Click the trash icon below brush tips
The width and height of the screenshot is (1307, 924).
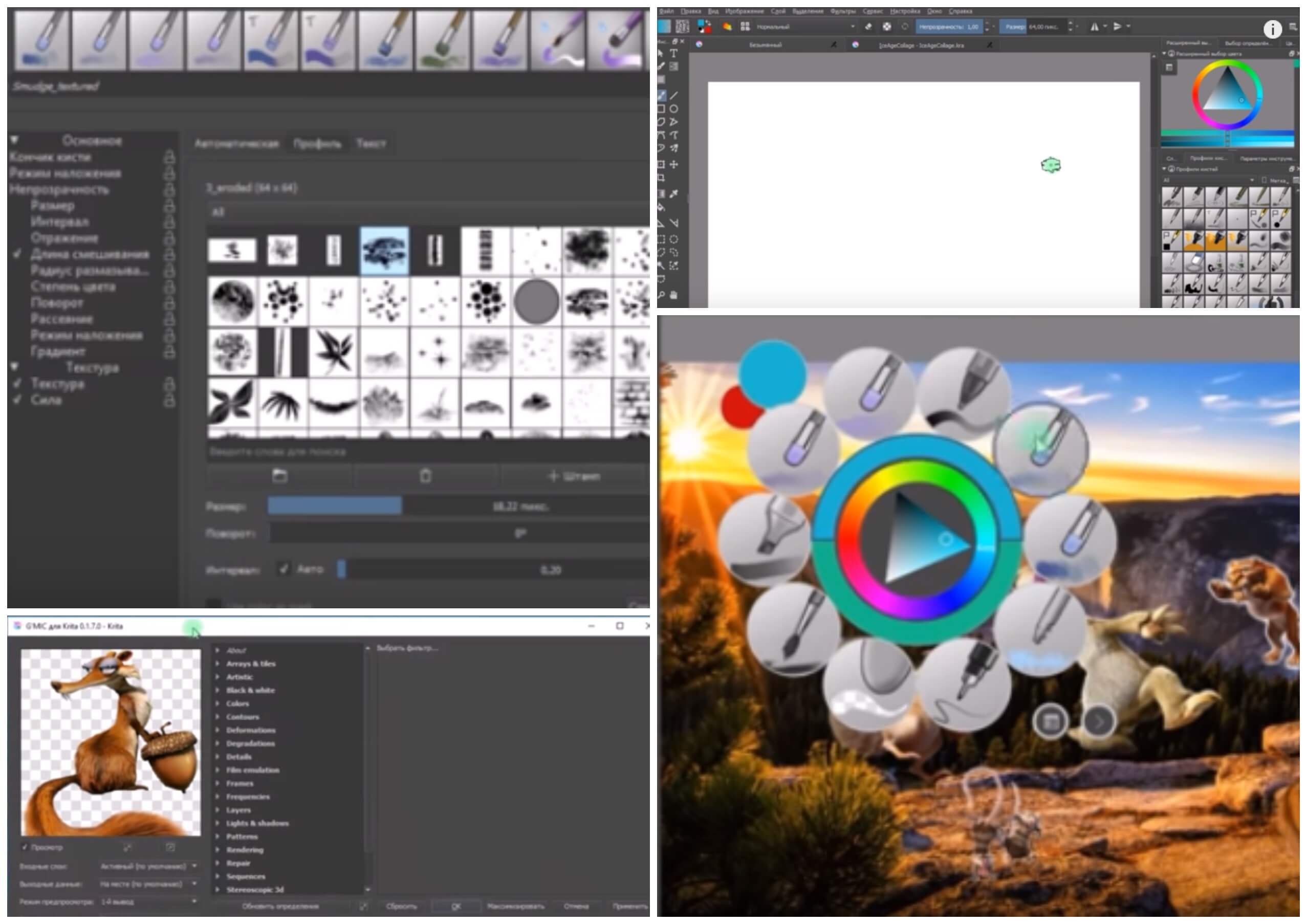coord(425,476)
